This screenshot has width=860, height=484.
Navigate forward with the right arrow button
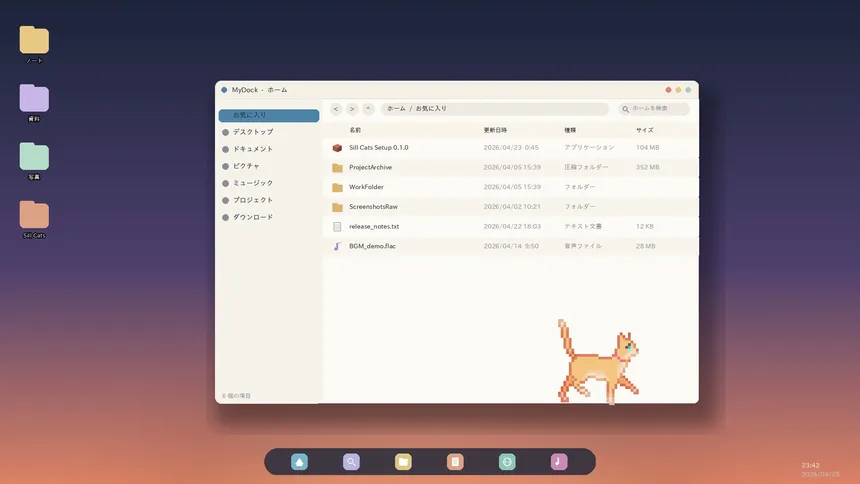[352, 109]
